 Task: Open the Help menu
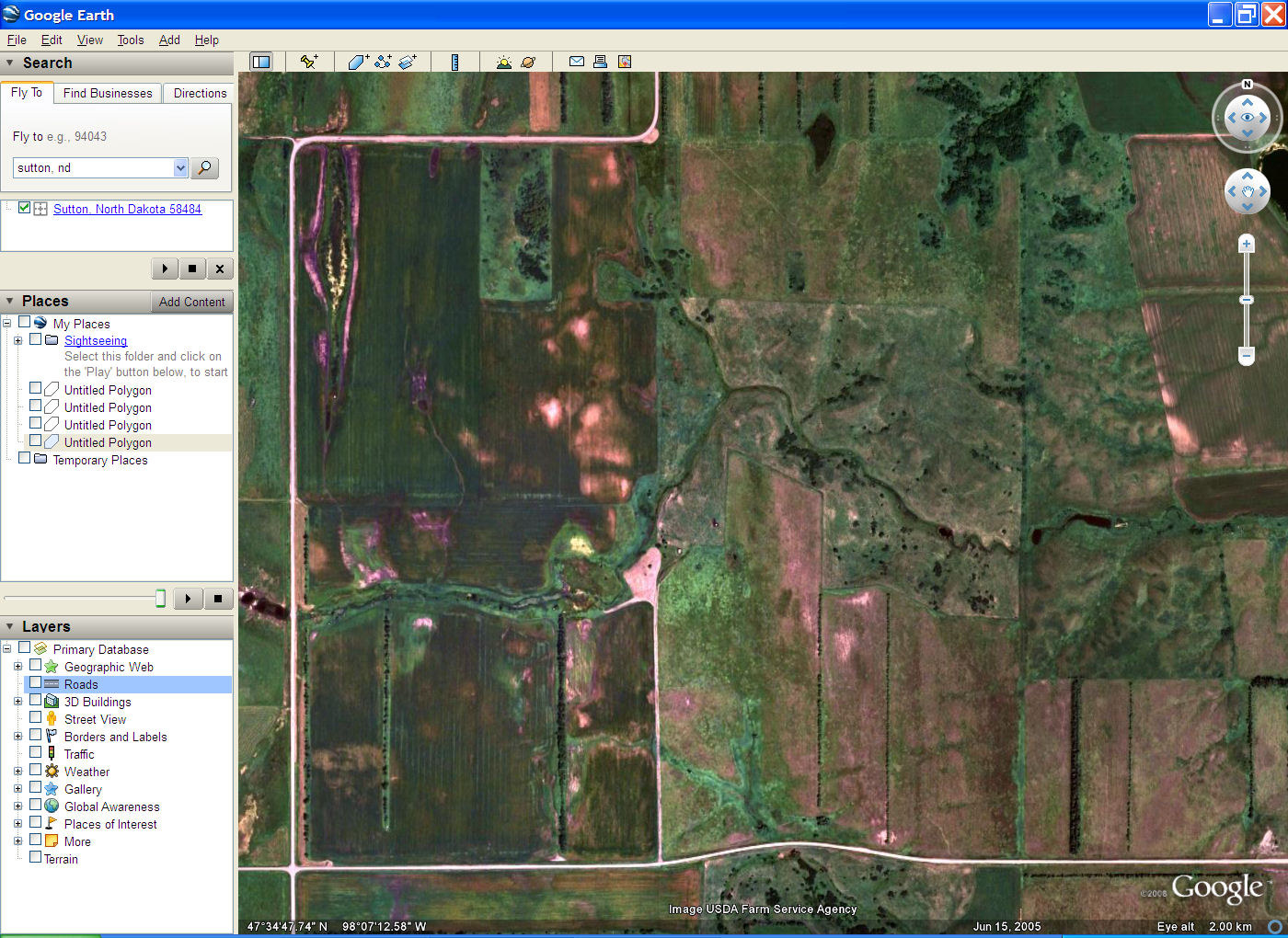click(x=207, y=40)
